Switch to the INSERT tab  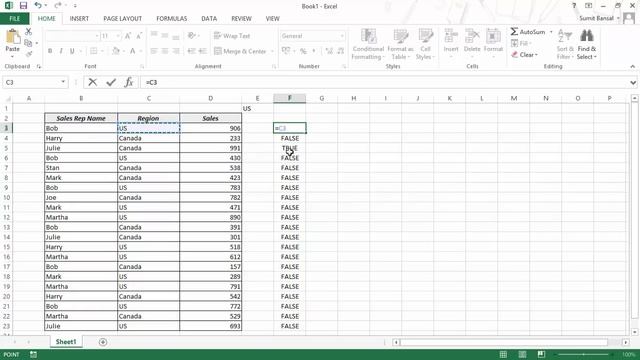click(79, 18)
